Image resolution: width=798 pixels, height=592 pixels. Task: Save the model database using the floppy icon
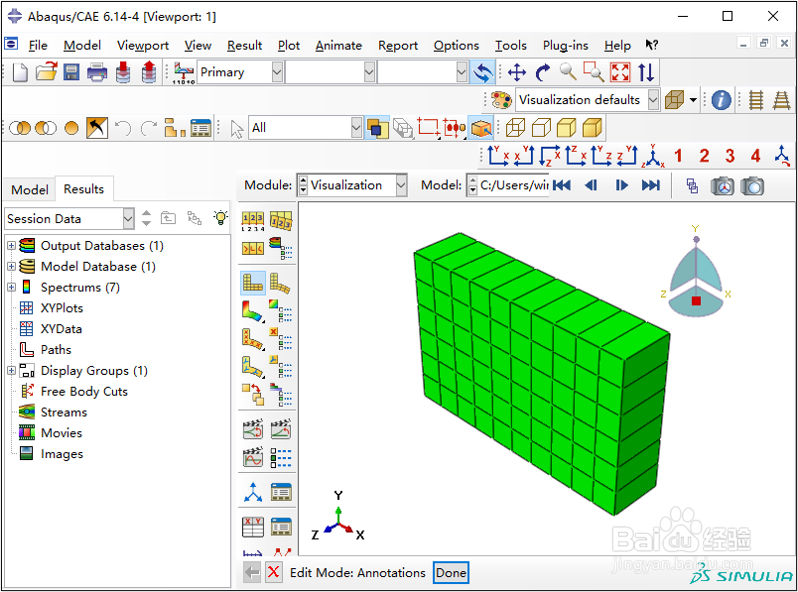pos(71,72)
